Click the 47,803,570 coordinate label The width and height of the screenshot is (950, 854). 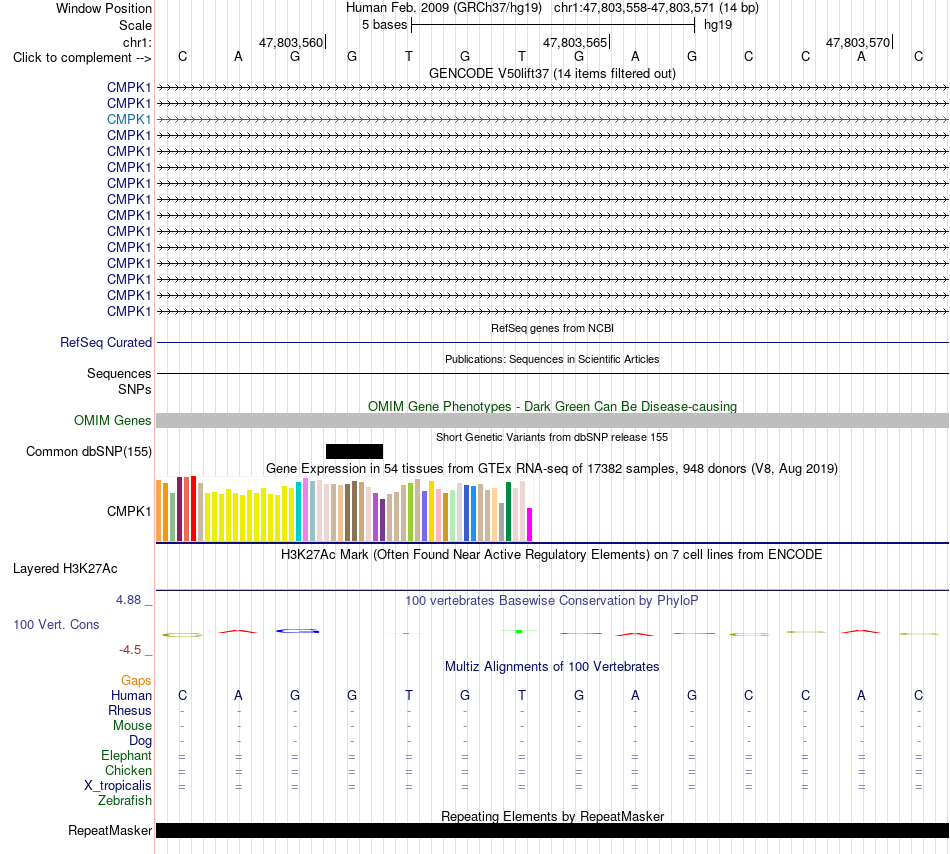tap(858, 42)
